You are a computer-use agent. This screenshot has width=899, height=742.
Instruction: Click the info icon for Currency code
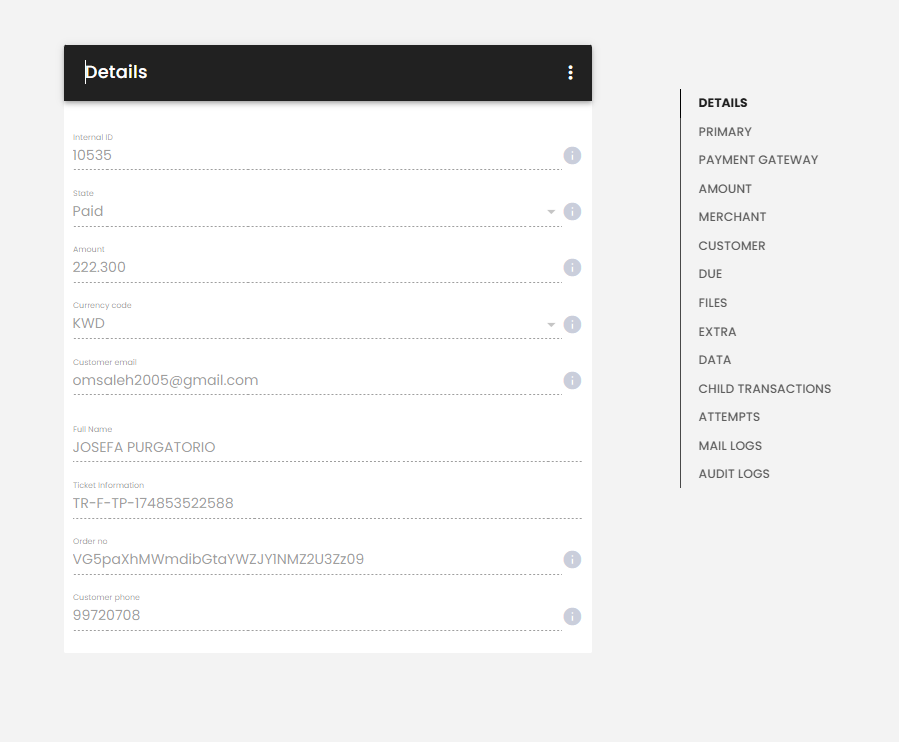coord(572,325)
